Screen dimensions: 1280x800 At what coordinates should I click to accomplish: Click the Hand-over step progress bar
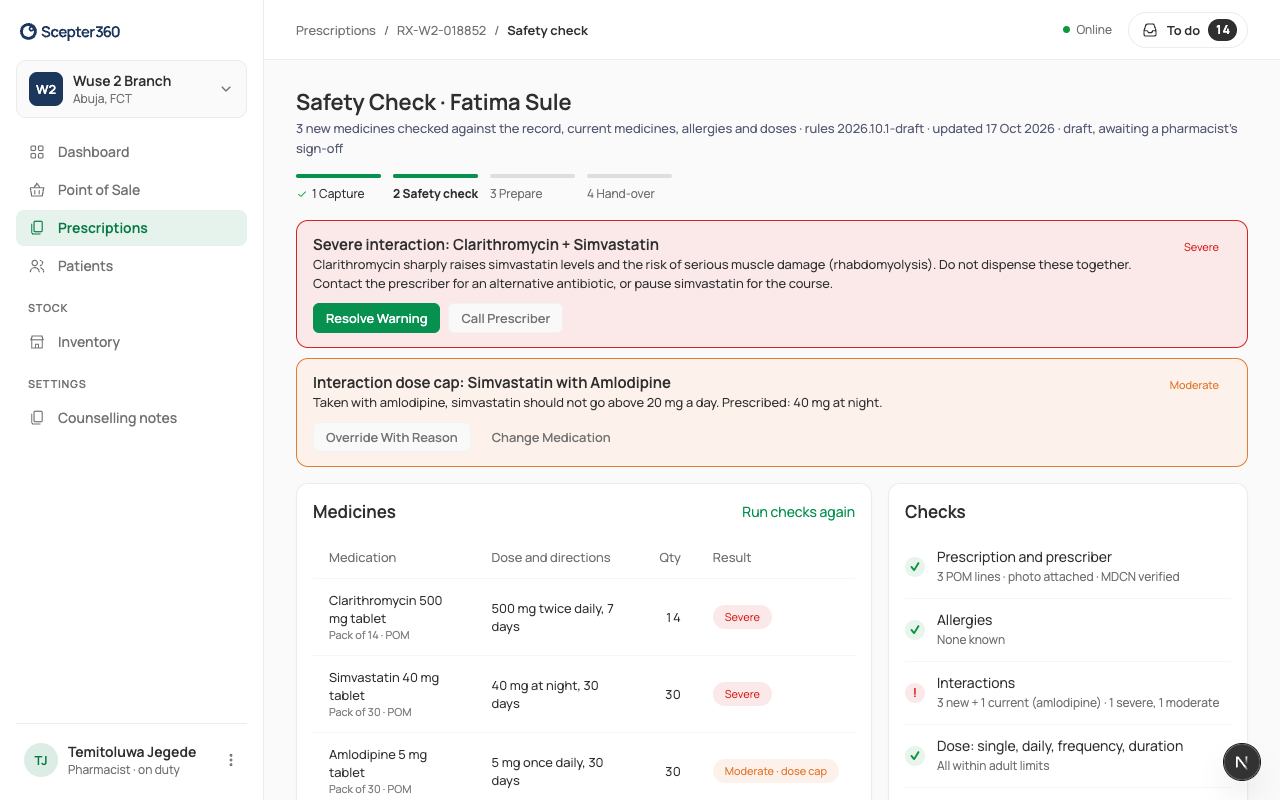pyautogui.click(x=629, y=176)
